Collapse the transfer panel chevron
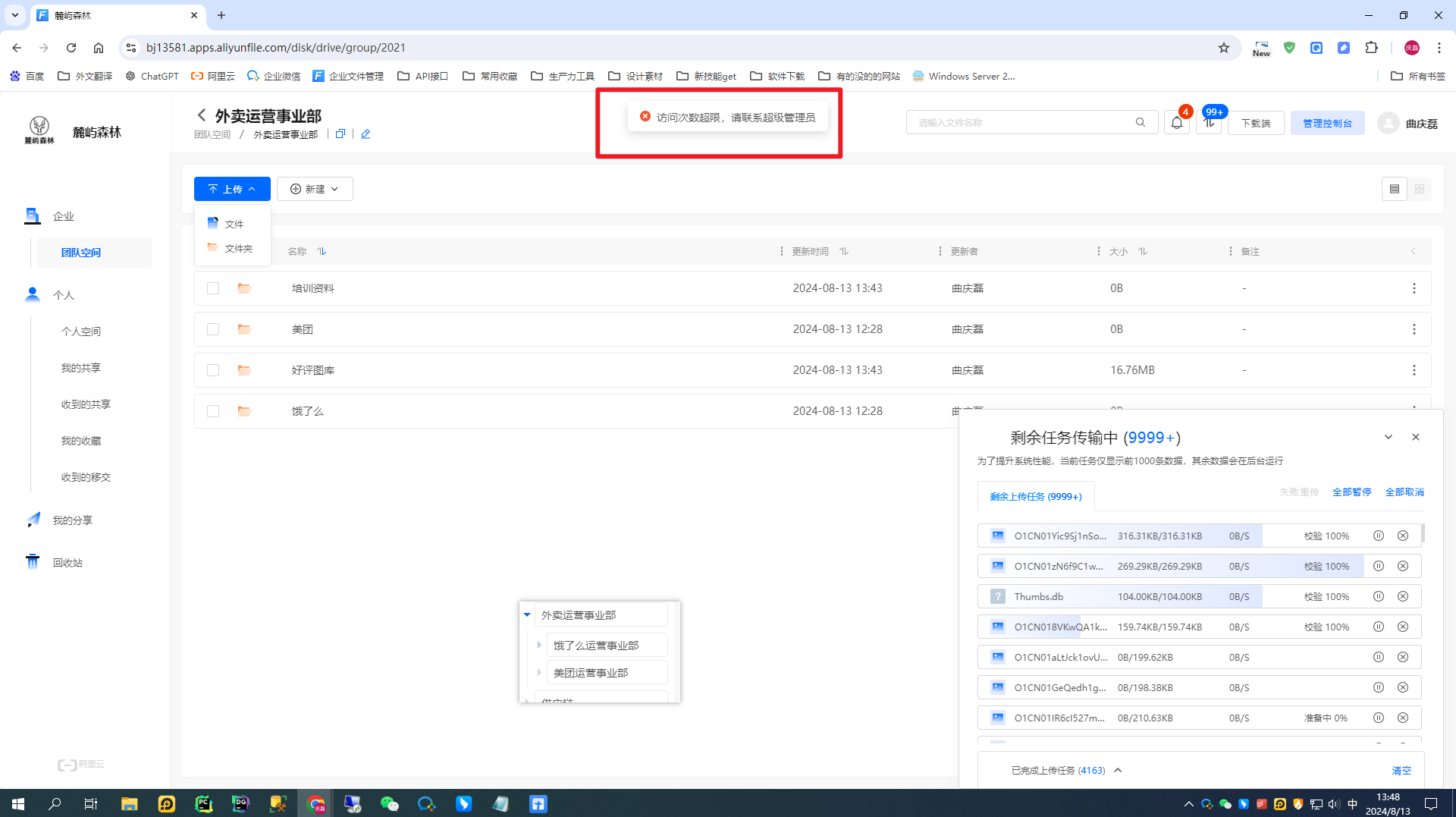The image size is (1456, 817). [x=1389, y=437]
